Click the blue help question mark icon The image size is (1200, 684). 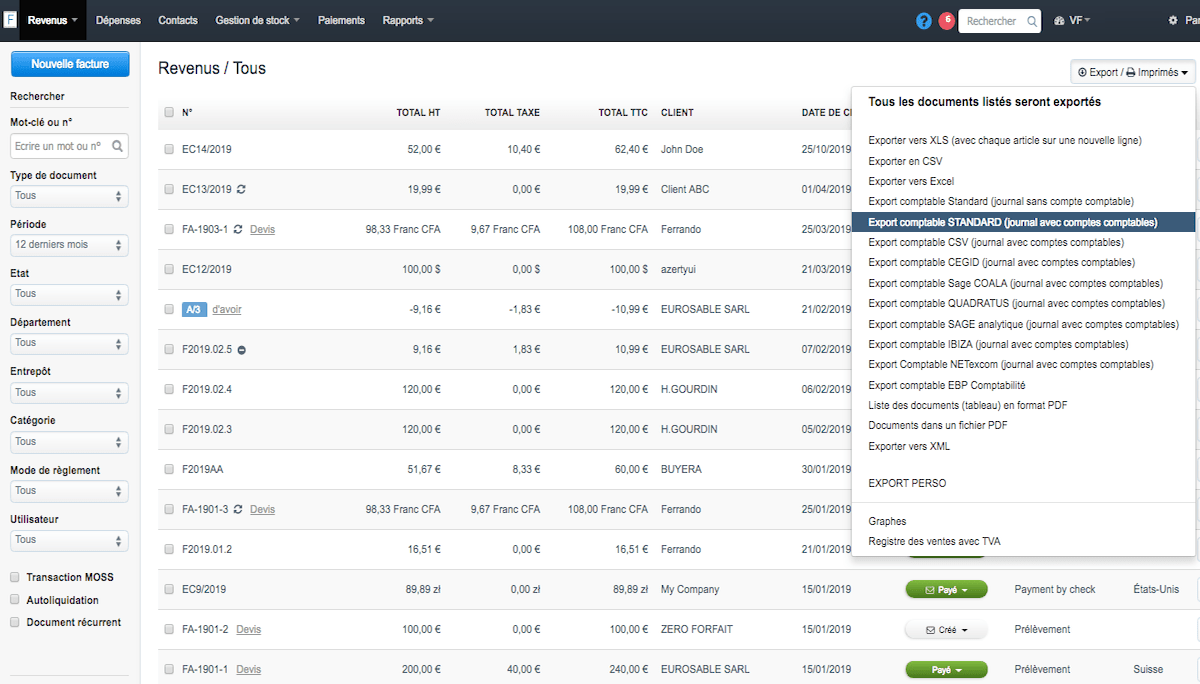pyautogui.click(x=924, y=21)
